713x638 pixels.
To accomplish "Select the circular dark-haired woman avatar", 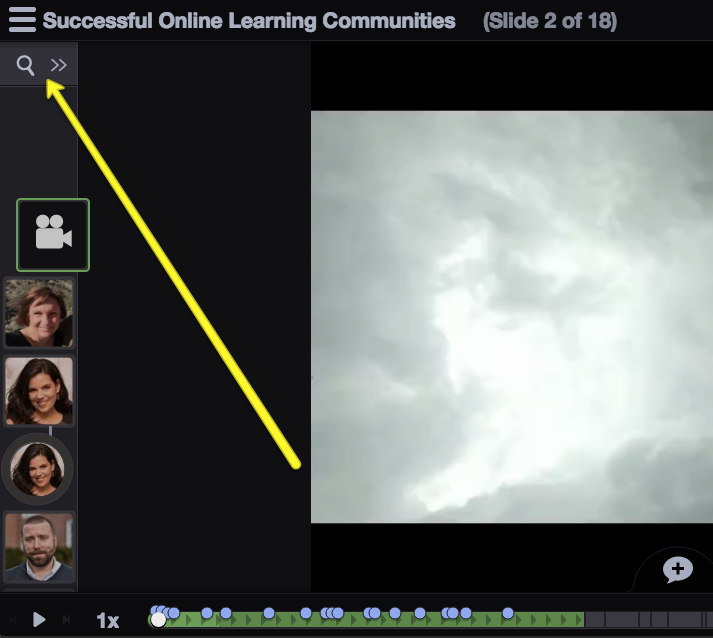I will pos(37,469).
